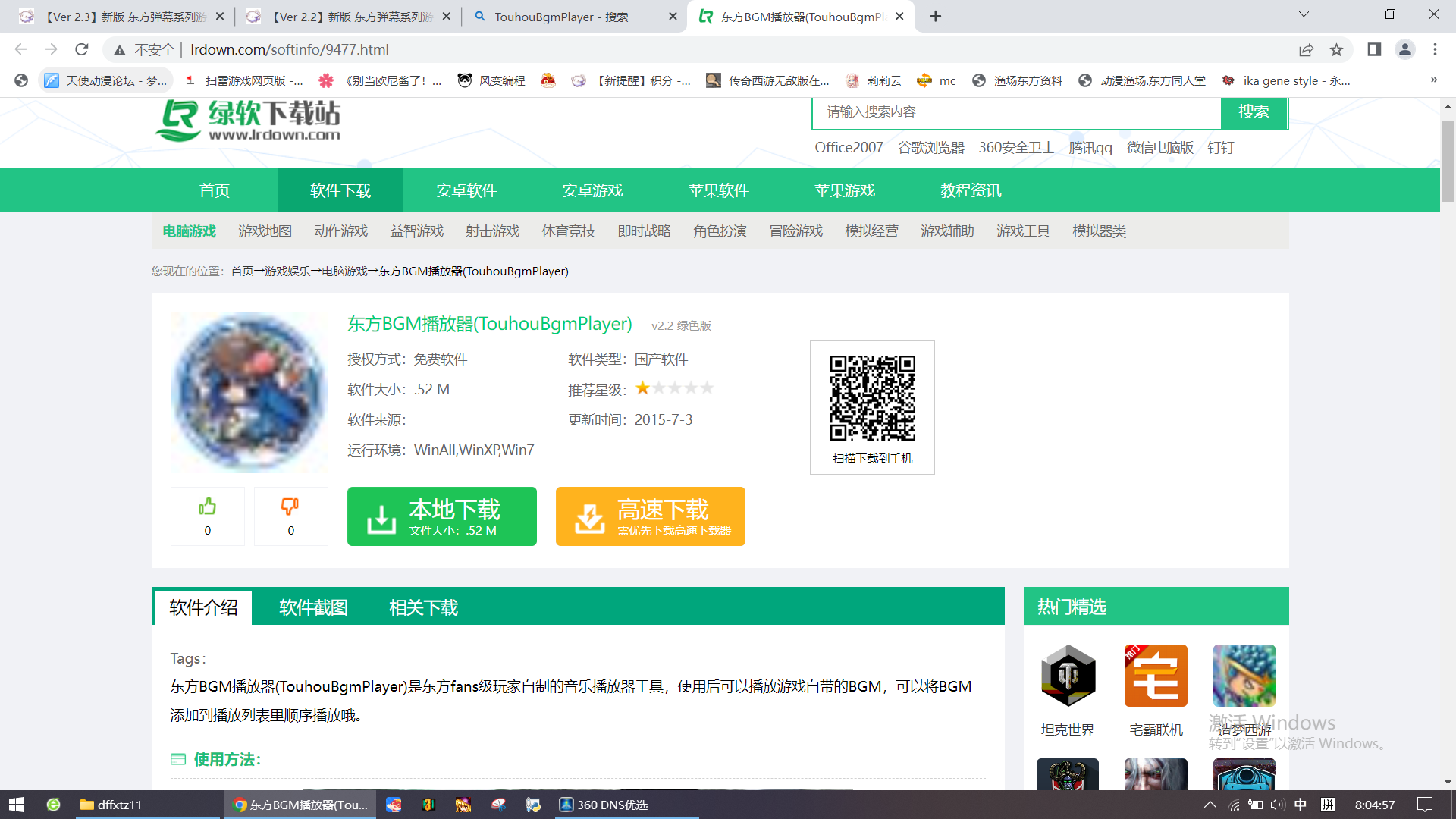The width and height of the screenshot is (1456, 819).
Task: Switch to 软件截图 tab
Action: 313,607
